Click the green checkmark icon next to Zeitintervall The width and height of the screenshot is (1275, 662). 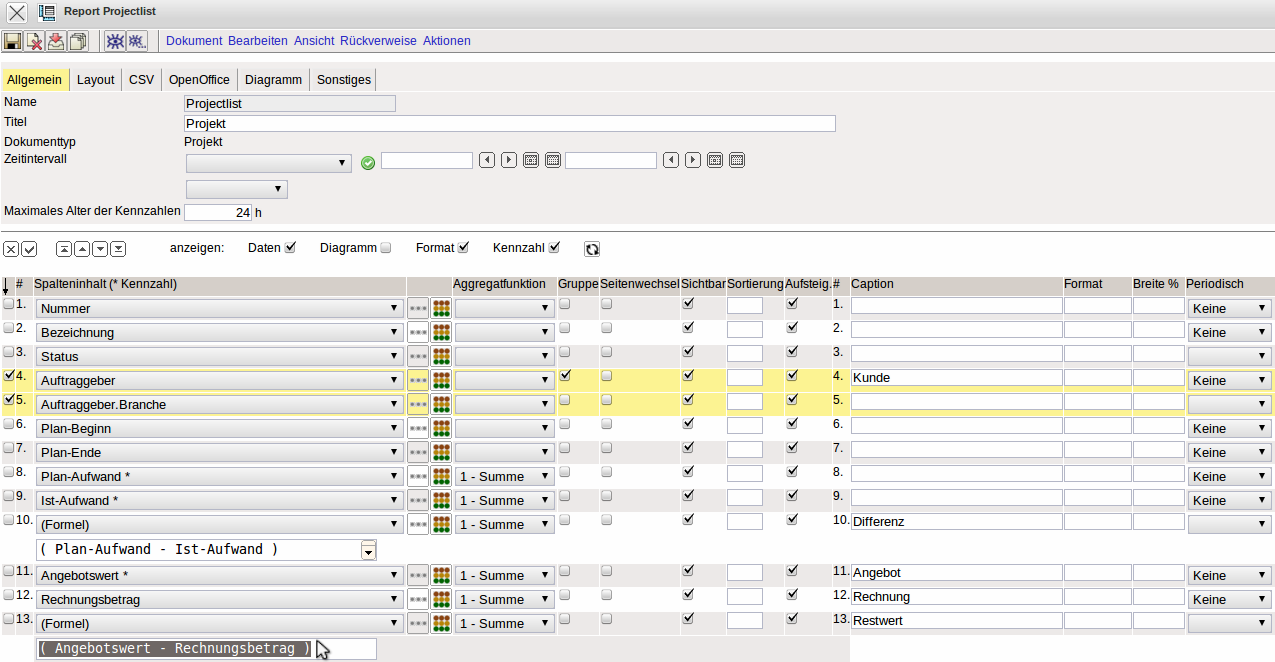tap(368, 162)
